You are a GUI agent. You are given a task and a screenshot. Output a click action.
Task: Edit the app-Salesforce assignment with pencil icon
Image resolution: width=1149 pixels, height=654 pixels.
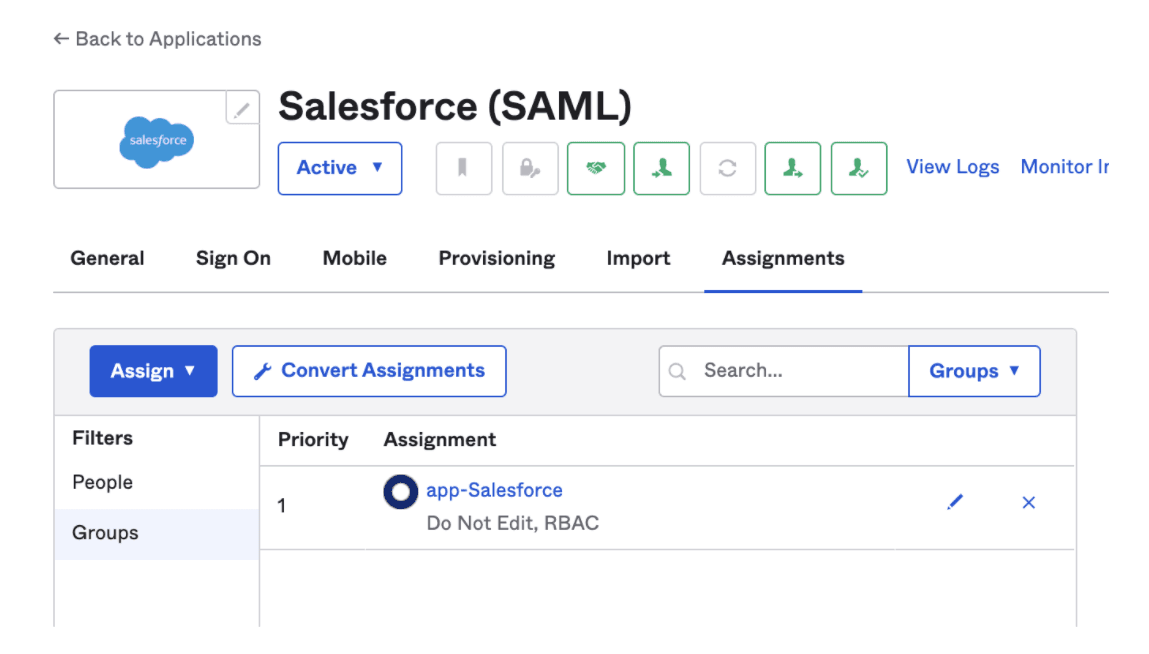(x=955, y=502)
